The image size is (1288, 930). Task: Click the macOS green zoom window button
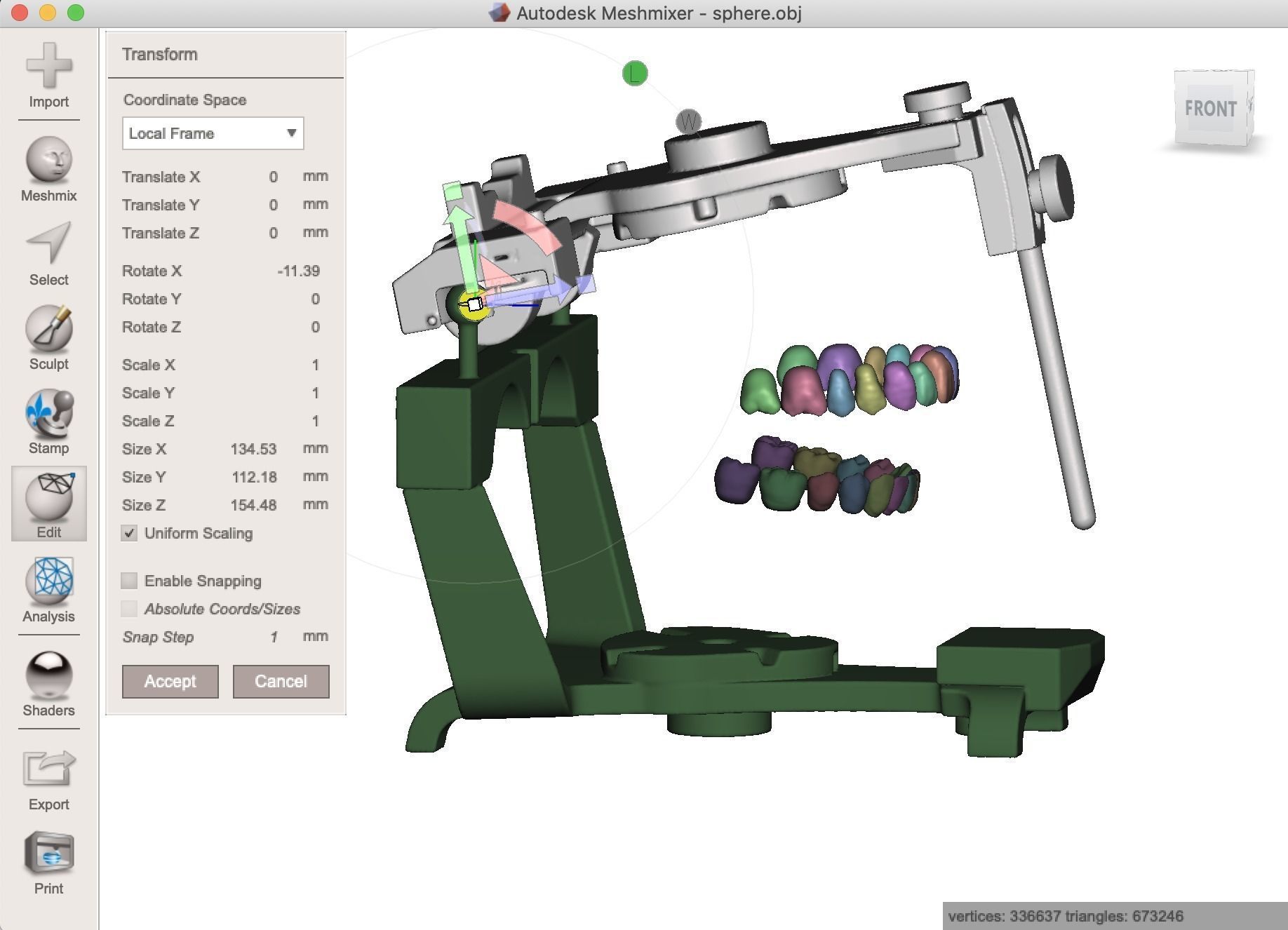click(75, 13)
